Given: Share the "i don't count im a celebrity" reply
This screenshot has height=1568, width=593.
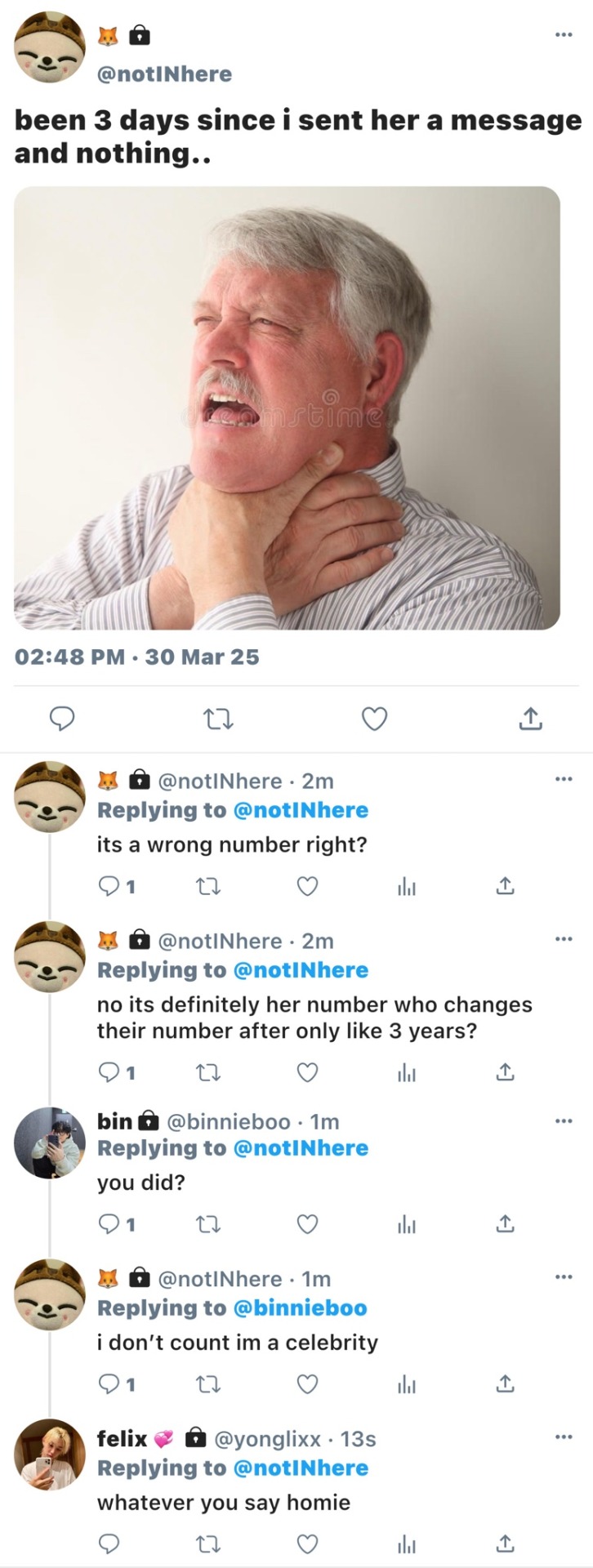Looking at the screenshot, I should tap(506, 1384).
